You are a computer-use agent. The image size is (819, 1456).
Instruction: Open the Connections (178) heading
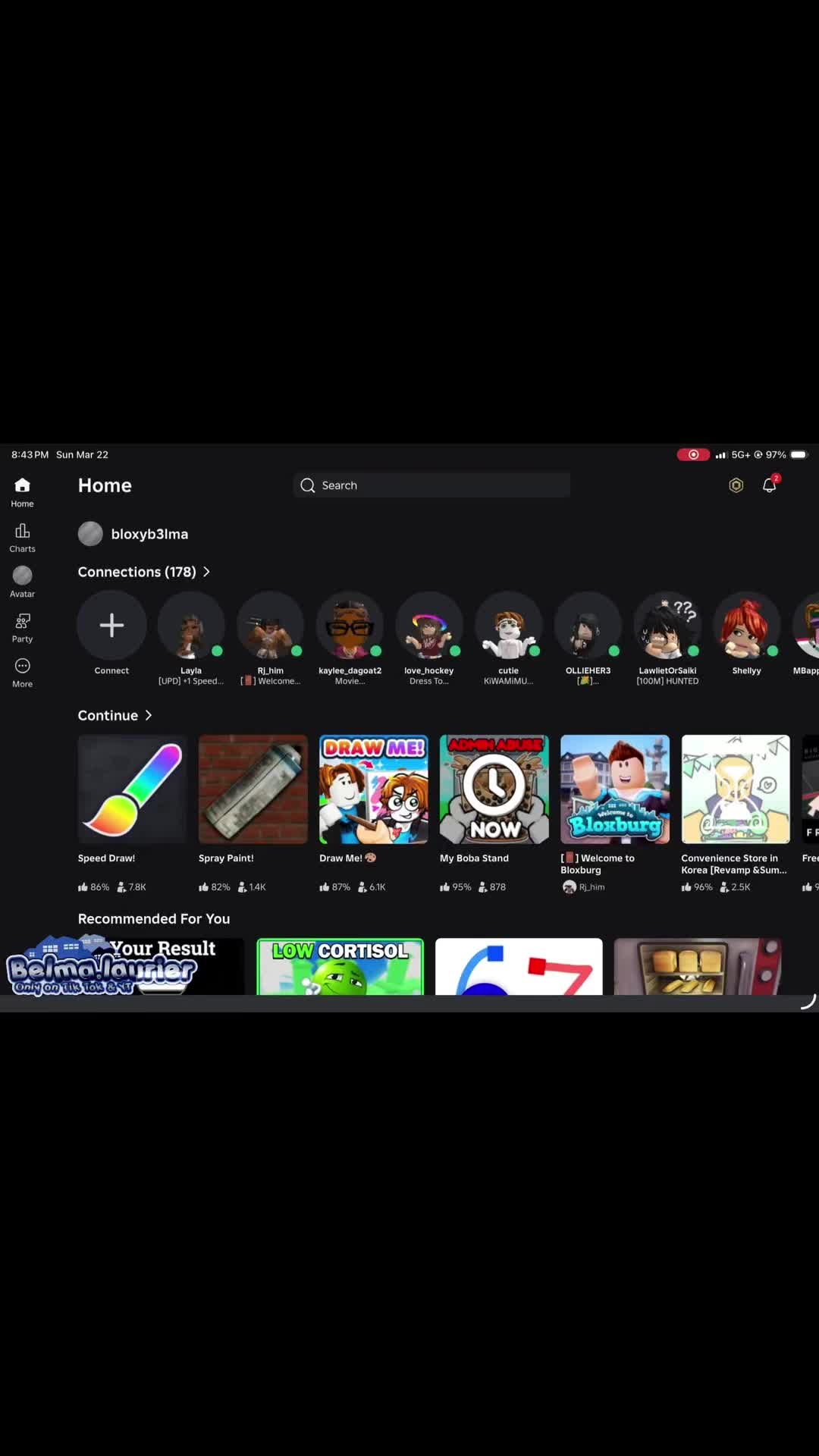pyautogui.click(x=136, y=572)
